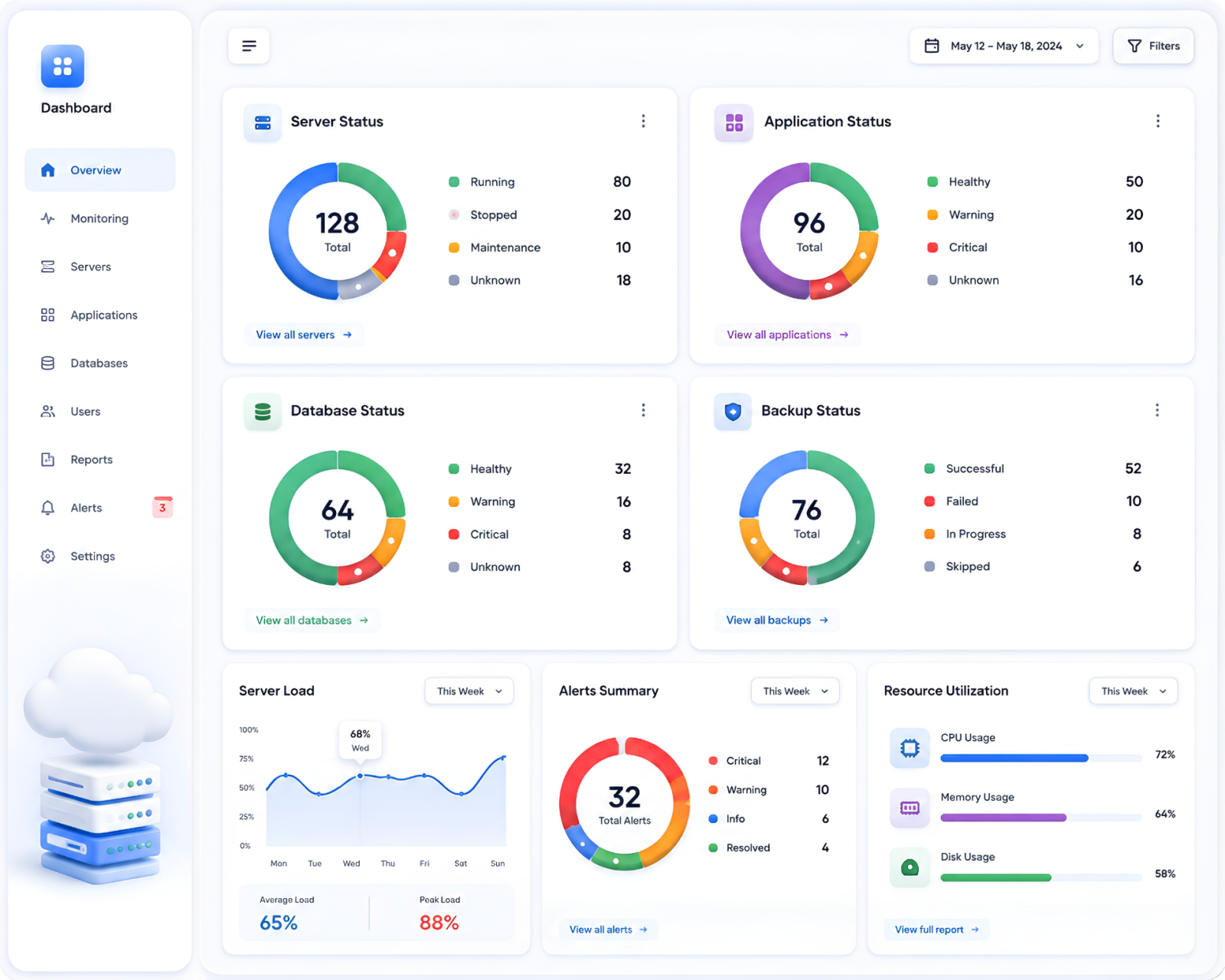Image resolution: width=1225 pixels, height=980 pixels.
Task: Click the Application Status card icon
Action: [x=733, y=122]
